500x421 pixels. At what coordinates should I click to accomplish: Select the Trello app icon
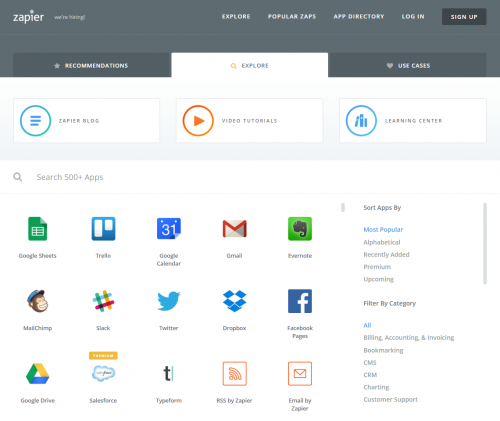(x=103, y=229)
